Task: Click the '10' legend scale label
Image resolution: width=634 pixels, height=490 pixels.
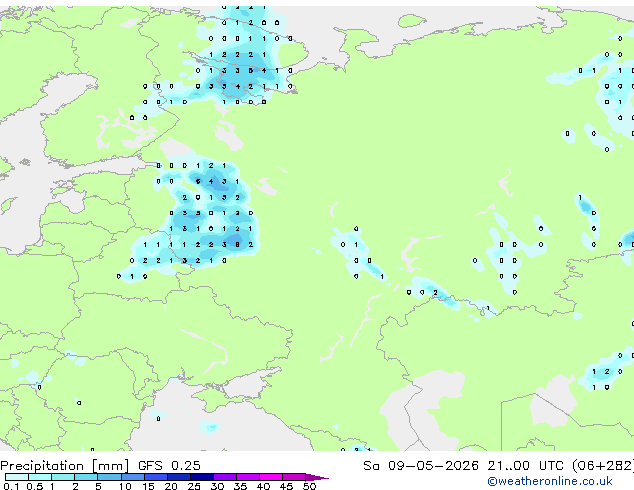Action: click(125, 486)
